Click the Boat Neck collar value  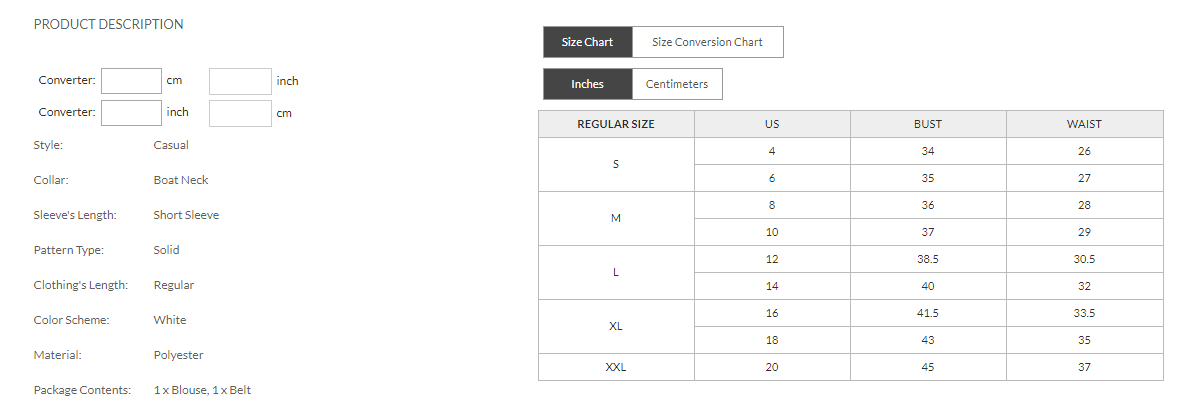[181, 180]
